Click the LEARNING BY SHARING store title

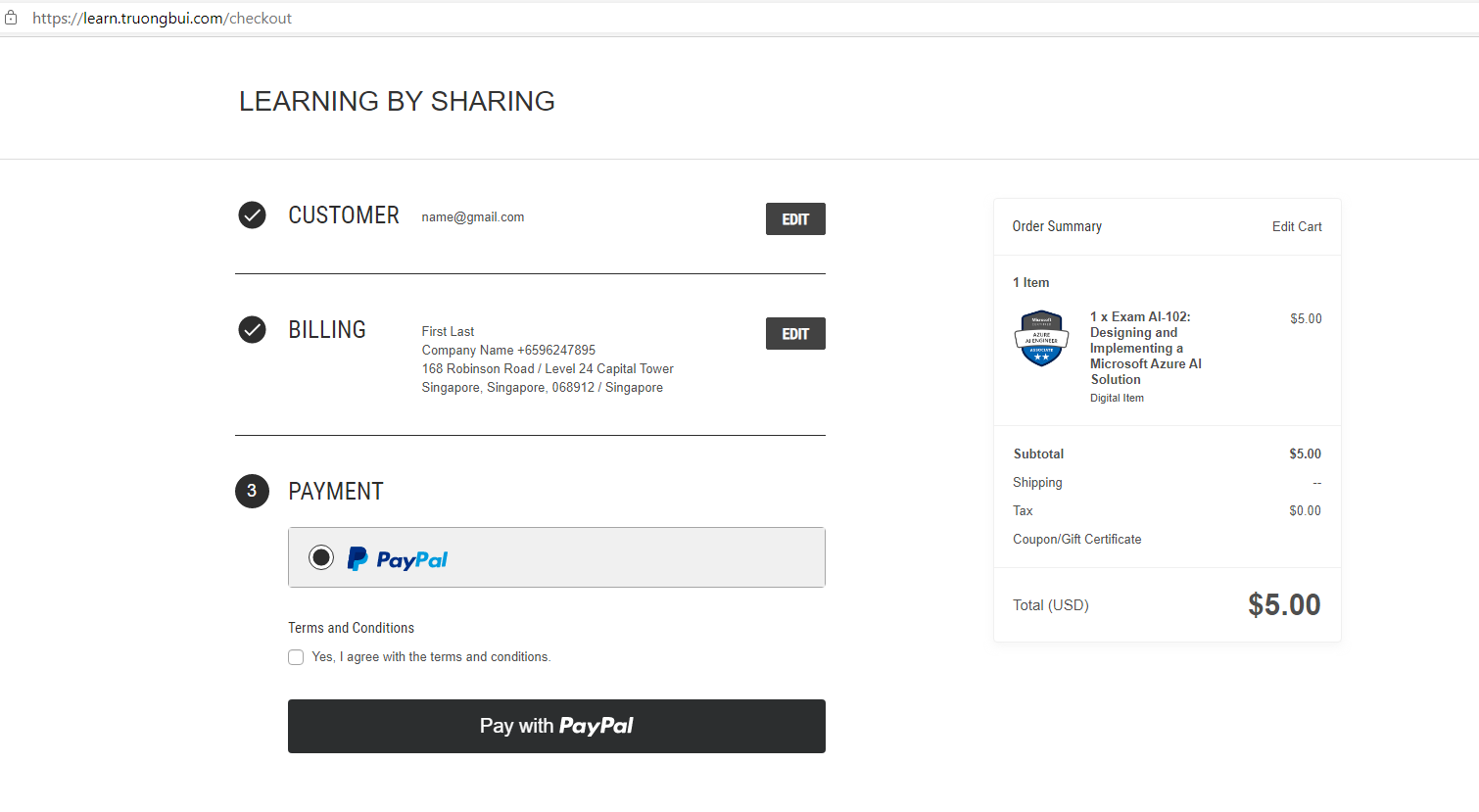[397, 101]
